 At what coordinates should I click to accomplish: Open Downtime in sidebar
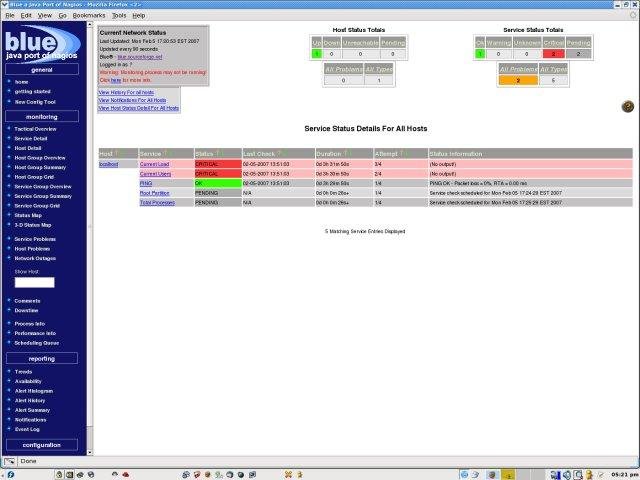pyautogui.click(x=26, y=311)
